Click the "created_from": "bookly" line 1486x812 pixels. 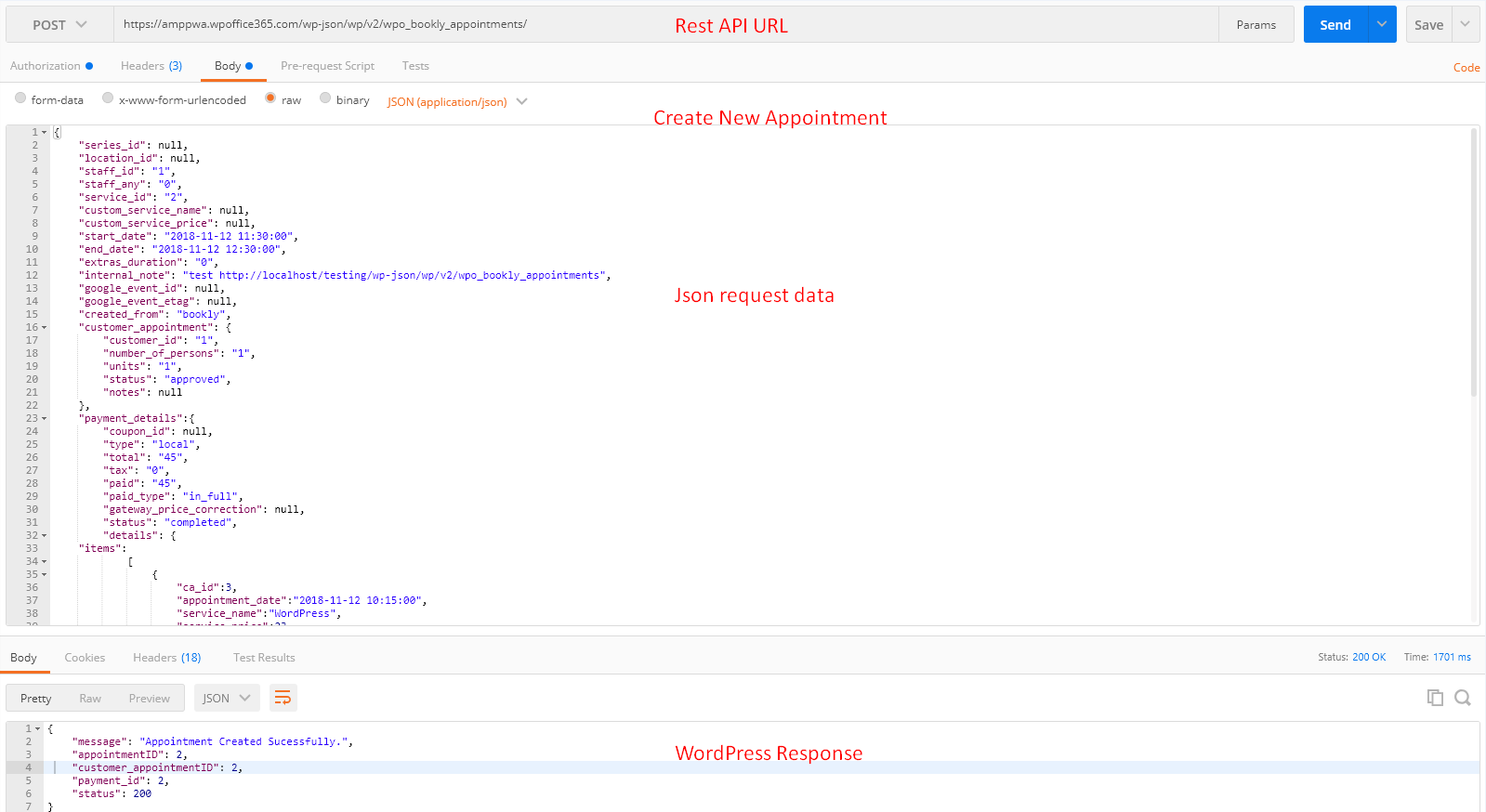click(x=155, y=315)
